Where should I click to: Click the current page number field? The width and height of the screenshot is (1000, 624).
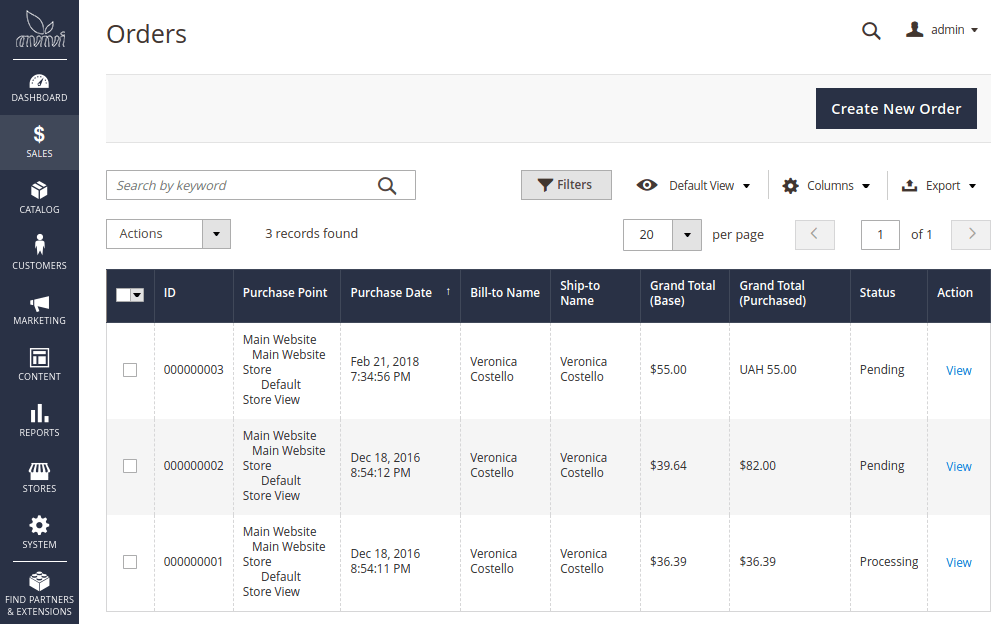coord(880,235)
